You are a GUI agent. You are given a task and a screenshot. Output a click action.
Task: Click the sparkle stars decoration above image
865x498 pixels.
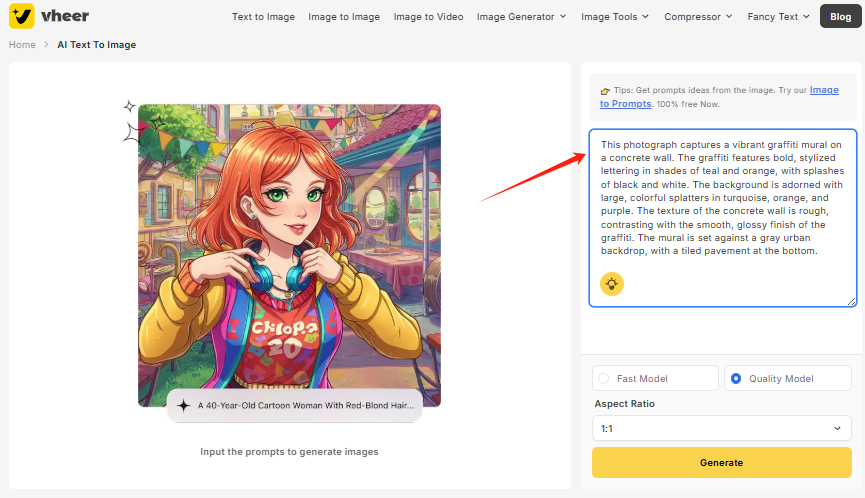130,120
